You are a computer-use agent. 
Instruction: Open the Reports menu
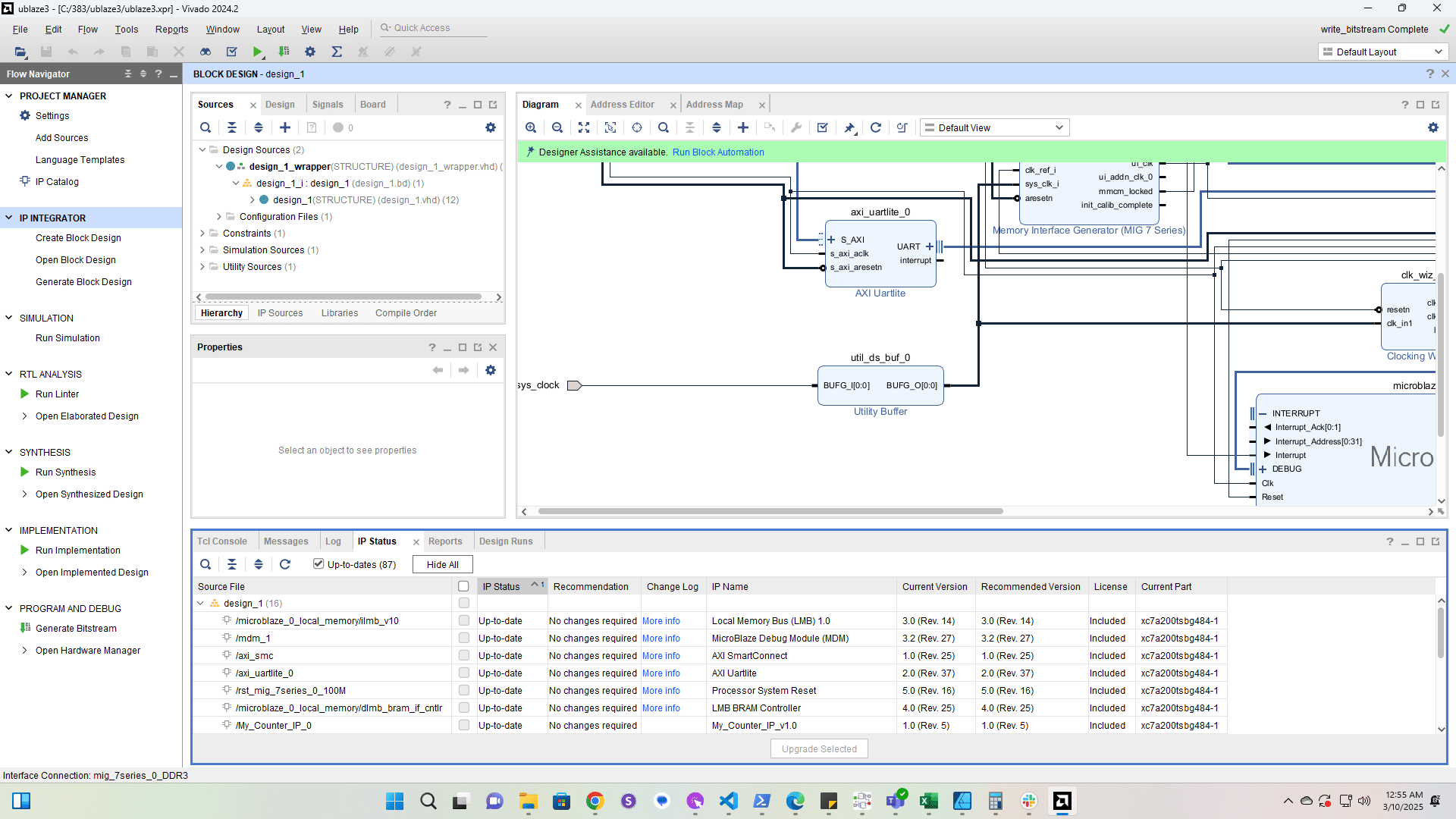171,29
